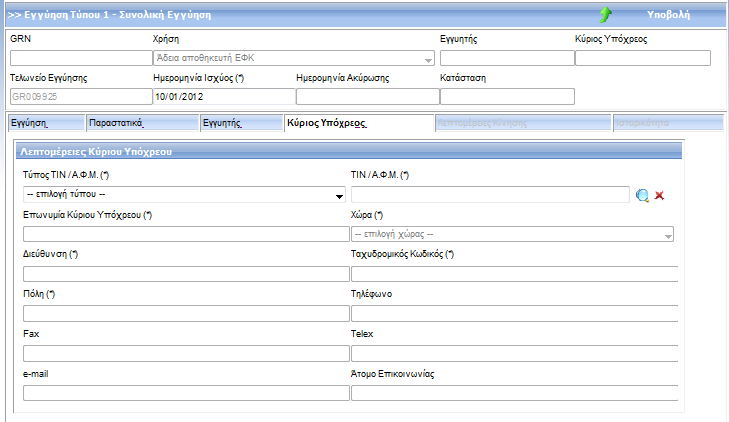Open the Χώρα country dropdown
This screenshot has height=422, width=729.
point(512,234)
